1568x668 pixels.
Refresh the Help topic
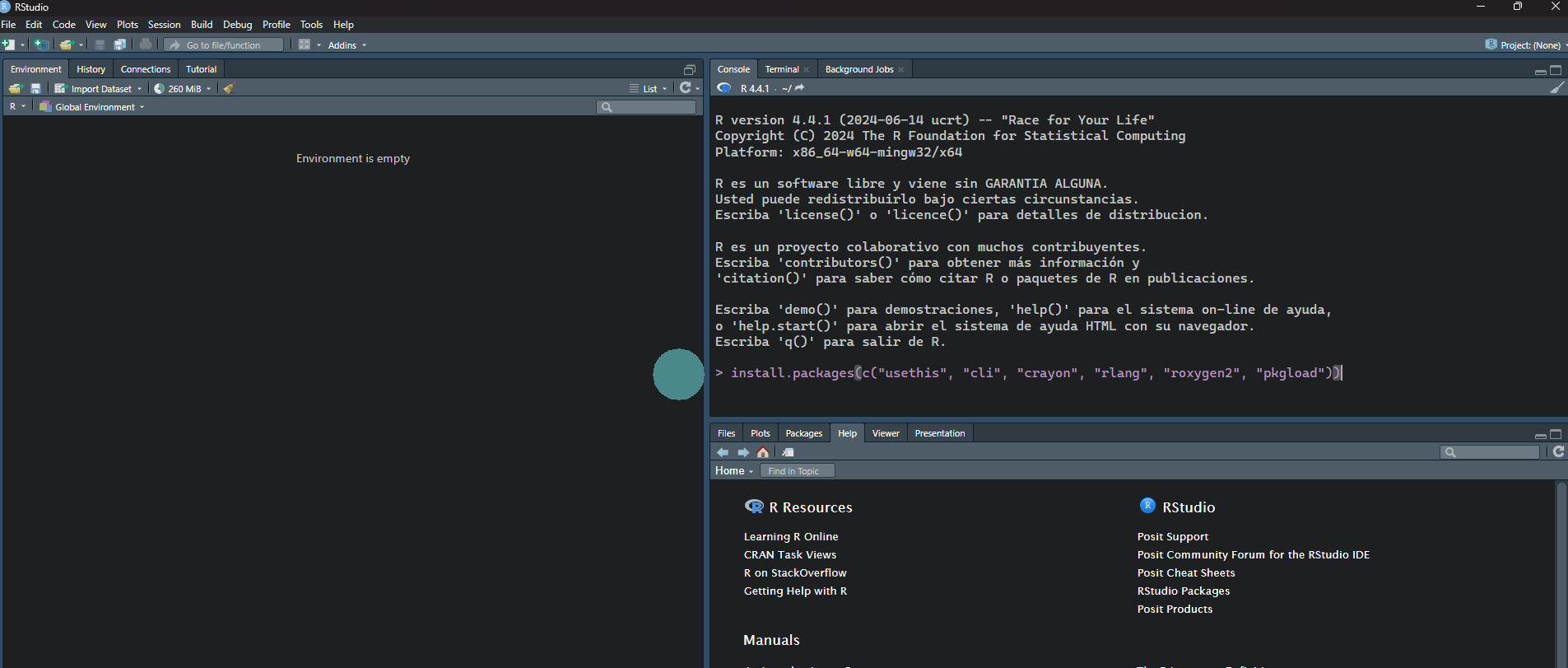coord(1558,451)
